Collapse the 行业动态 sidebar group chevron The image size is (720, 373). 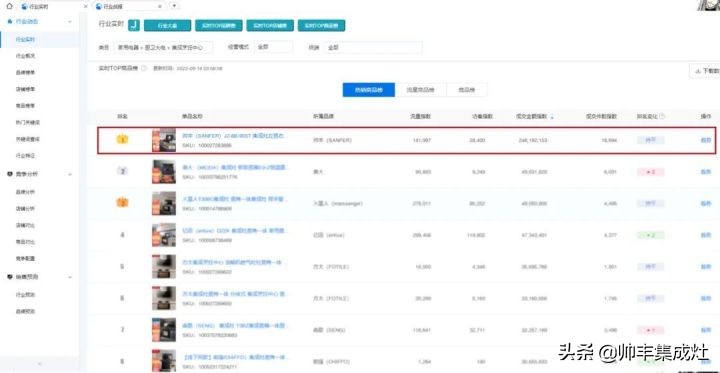[70, 22]
